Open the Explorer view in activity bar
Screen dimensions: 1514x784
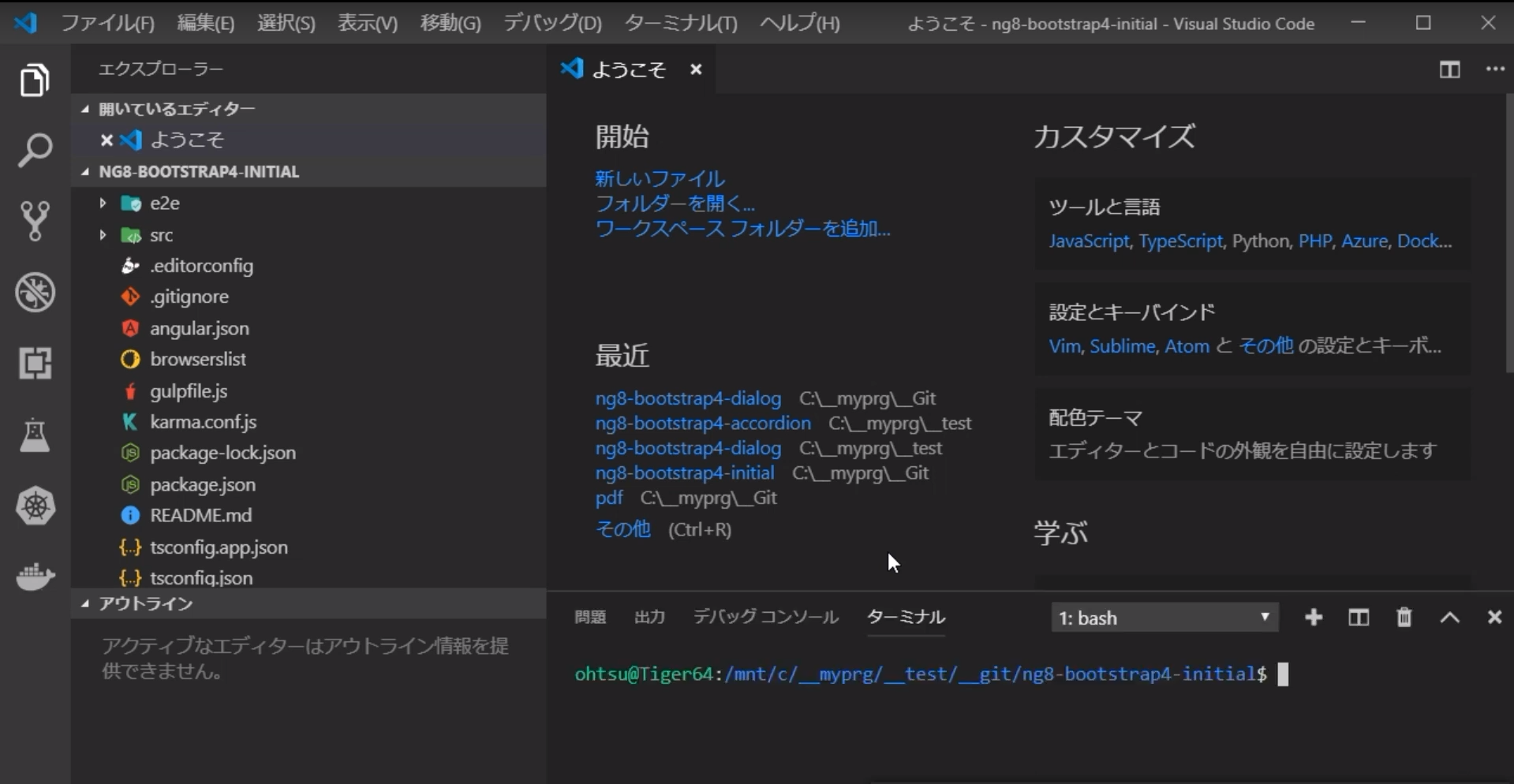(35, 80)
